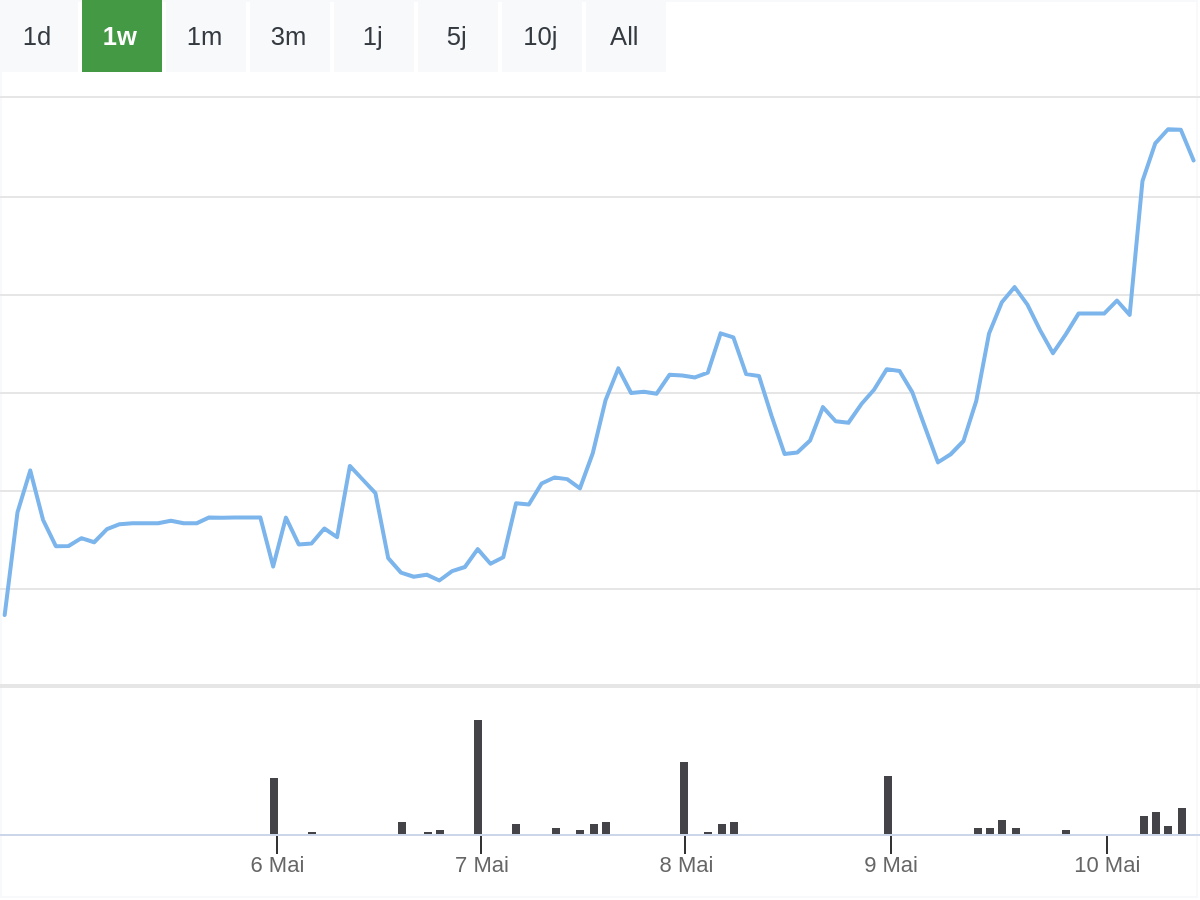Select the 3m range tab
The width and height of the screenshot is (1200, 900).
coord(288,36)
